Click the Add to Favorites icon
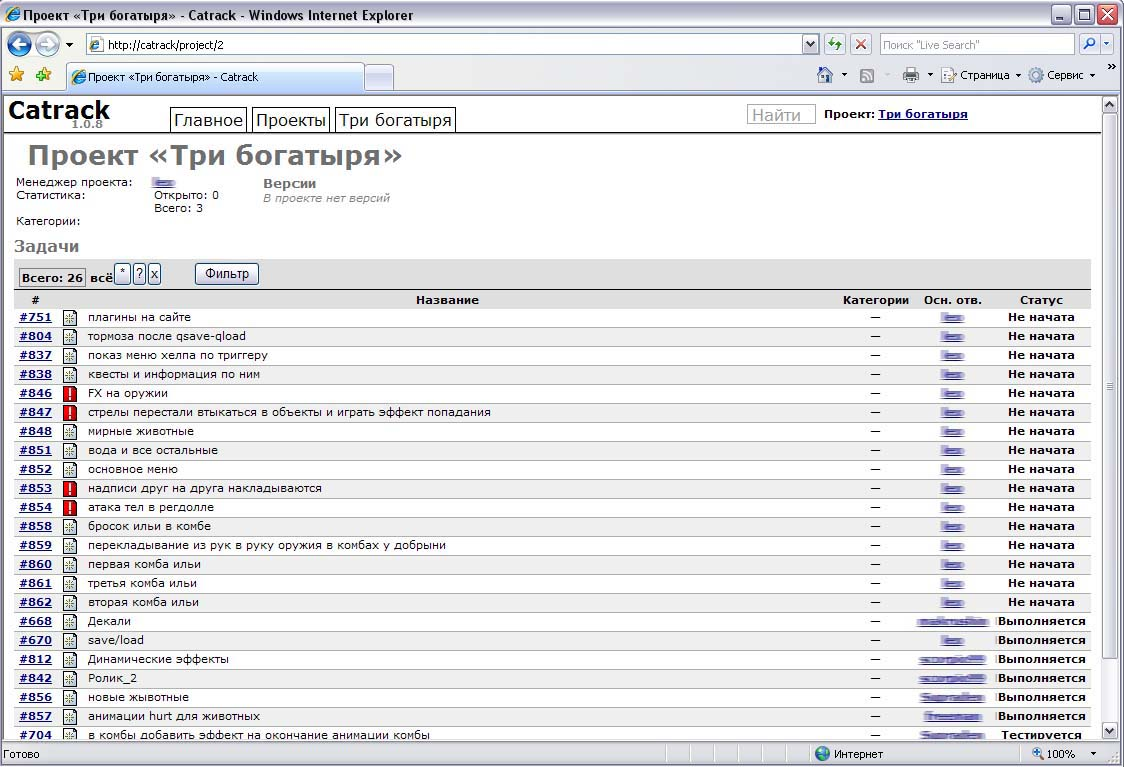This screenshot has width=1124, height=767. pos(43,75)
